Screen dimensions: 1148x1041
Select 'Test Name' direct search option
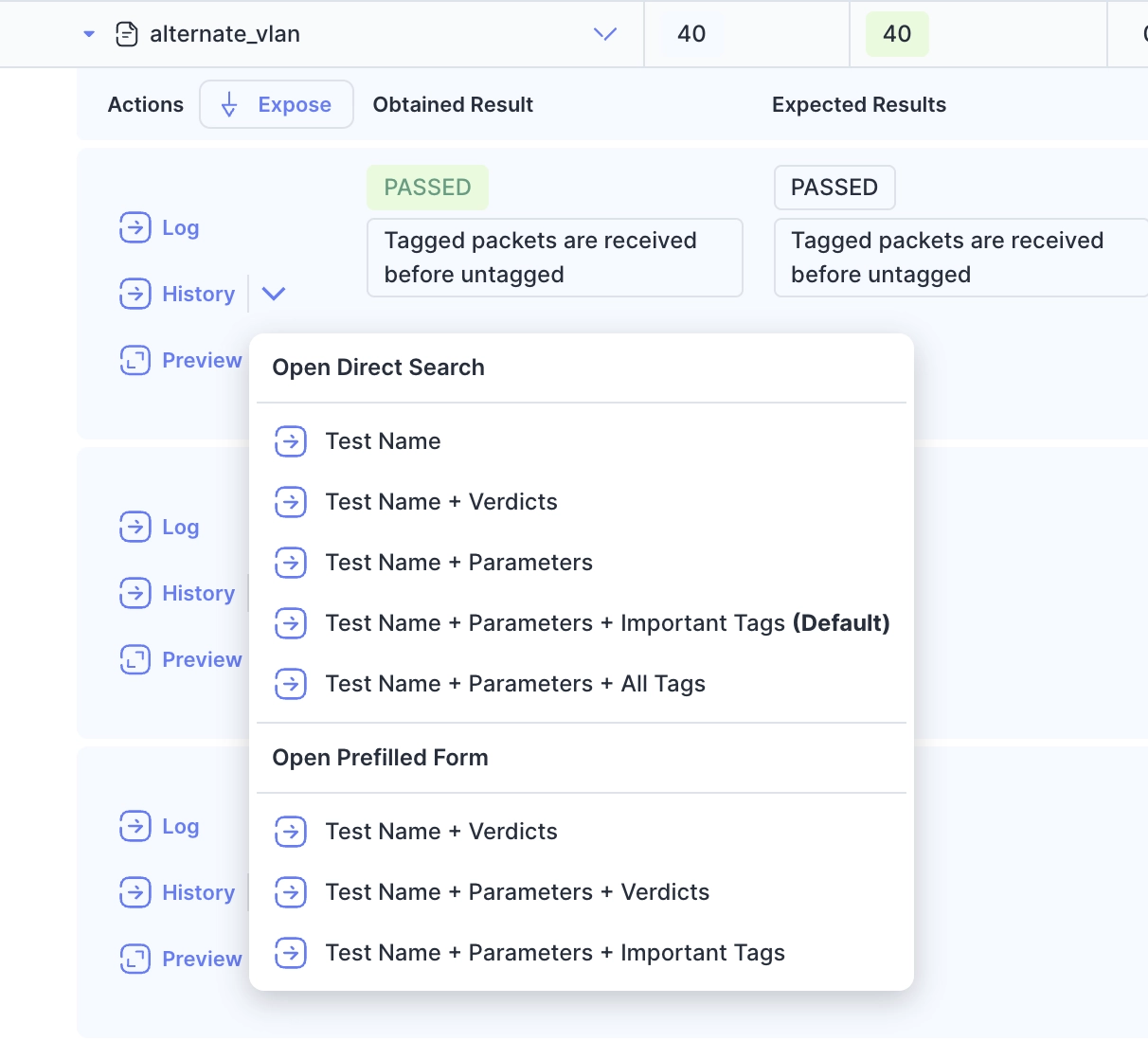383,441
